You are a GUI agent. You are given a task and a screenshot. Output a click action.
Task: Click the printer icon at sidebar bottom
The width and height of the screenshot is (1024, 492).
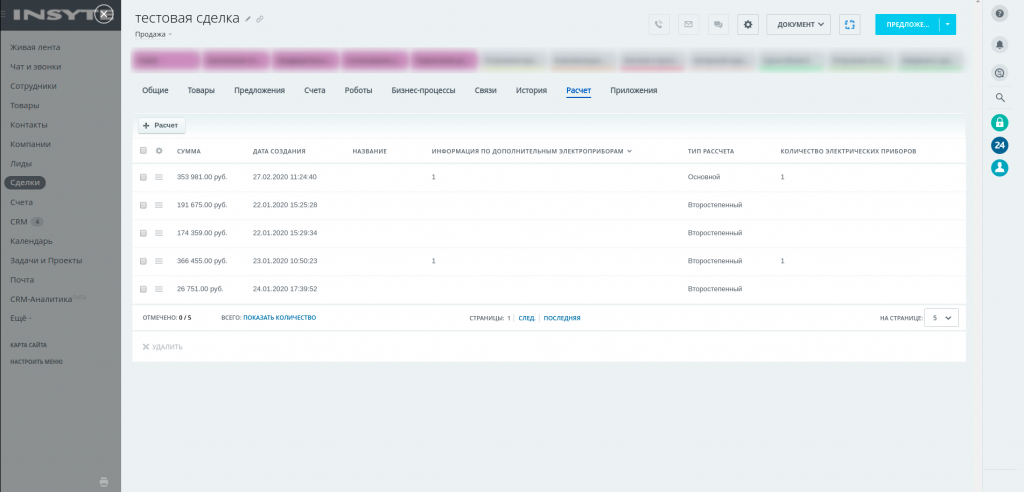[x=104, y=482]
